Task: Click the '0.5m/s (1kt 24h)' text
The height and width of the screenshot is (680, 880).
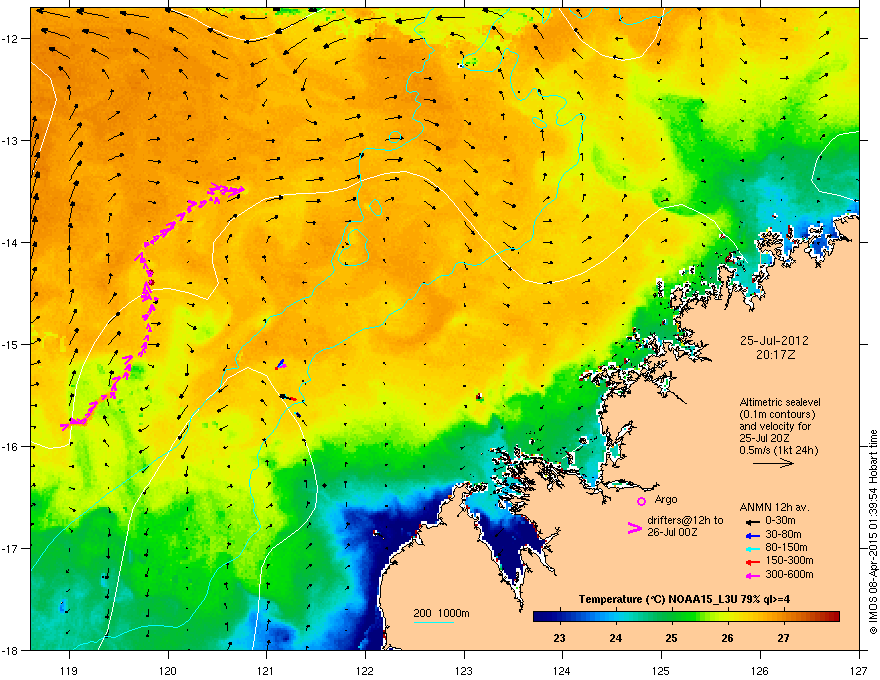Action: point(778,450)
